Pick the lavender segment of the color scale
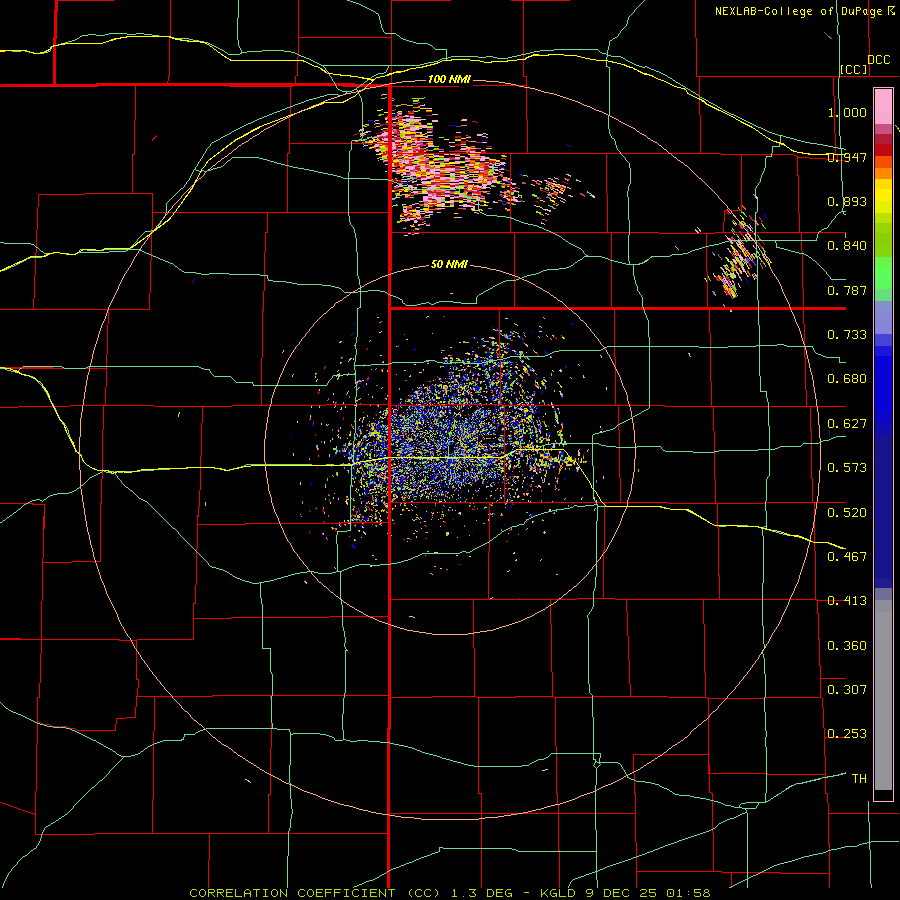The image size is (900, 900). coord(883,317)
